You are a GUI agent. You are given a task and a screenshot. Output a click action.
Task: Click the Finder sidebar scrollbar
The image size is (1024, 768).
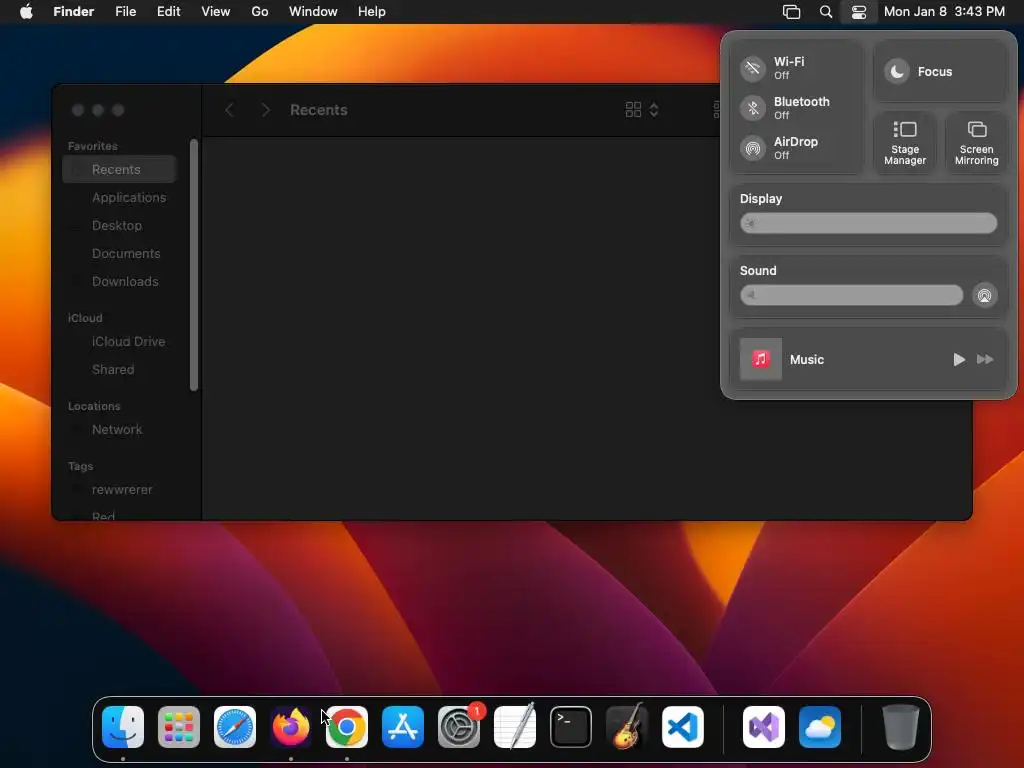193,264
